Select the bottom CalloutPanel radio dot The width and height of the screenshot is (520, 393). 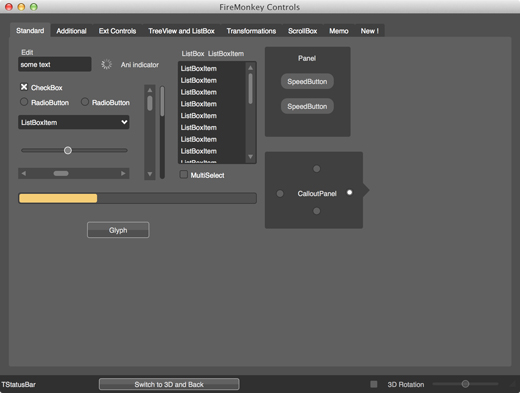point(317,211)
